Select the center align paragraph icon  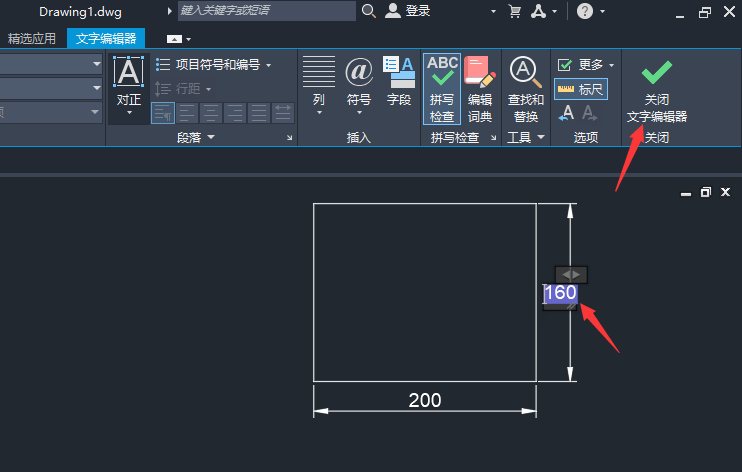(211, 113)
